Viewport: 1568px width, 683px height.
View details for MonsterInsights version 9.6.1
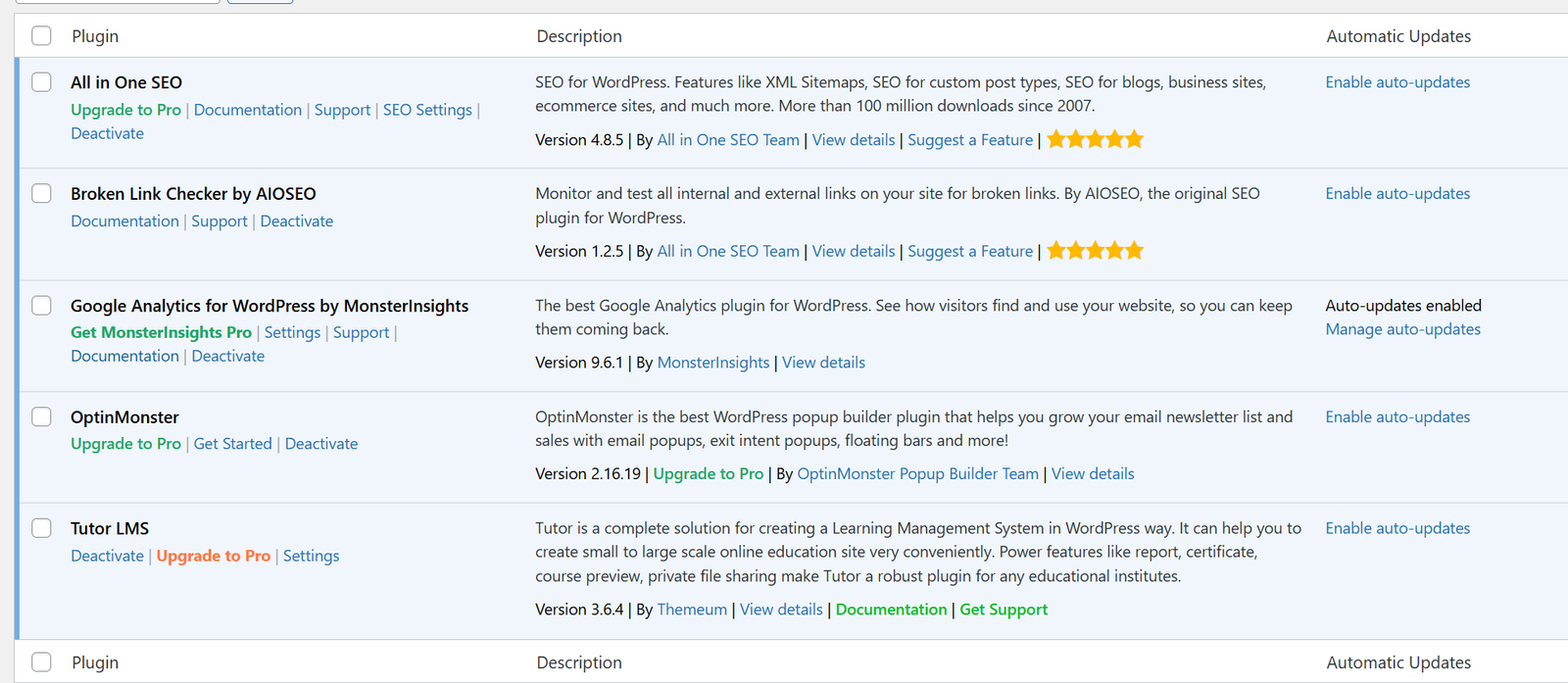[x=823, y=363]
